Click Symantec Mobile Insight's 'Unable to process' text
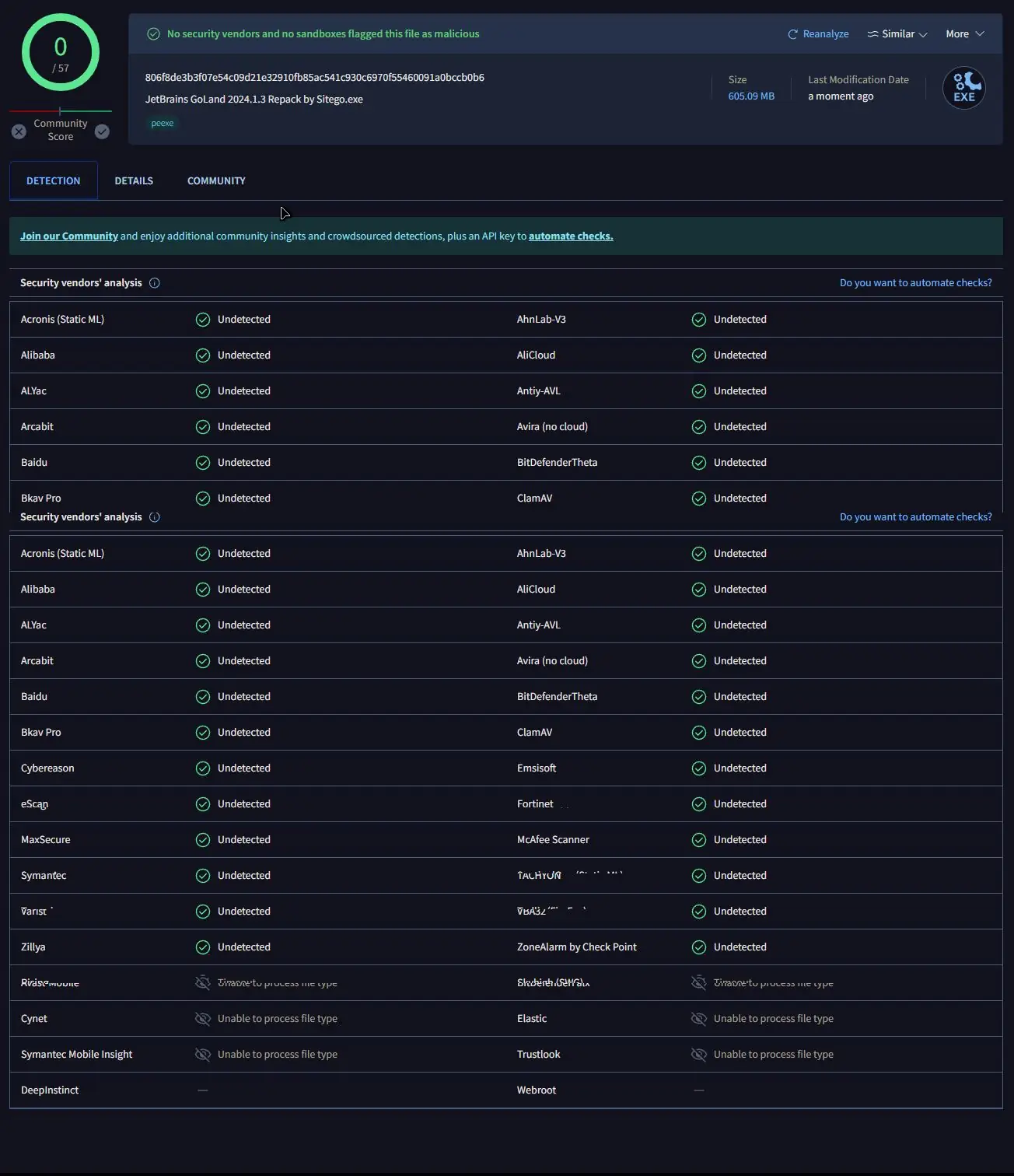The height and width of the screenshot is (1176, 1014). pyautogui.click(x=278, y=1055)
